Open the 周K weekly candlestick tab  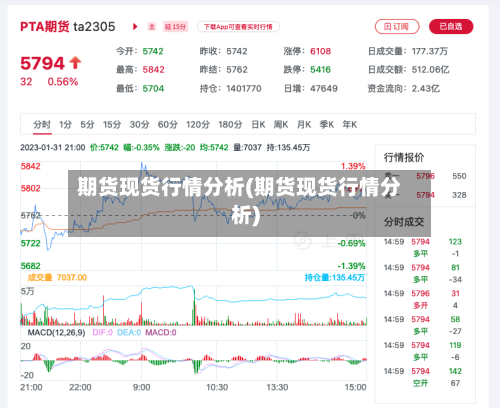[281, 125]
